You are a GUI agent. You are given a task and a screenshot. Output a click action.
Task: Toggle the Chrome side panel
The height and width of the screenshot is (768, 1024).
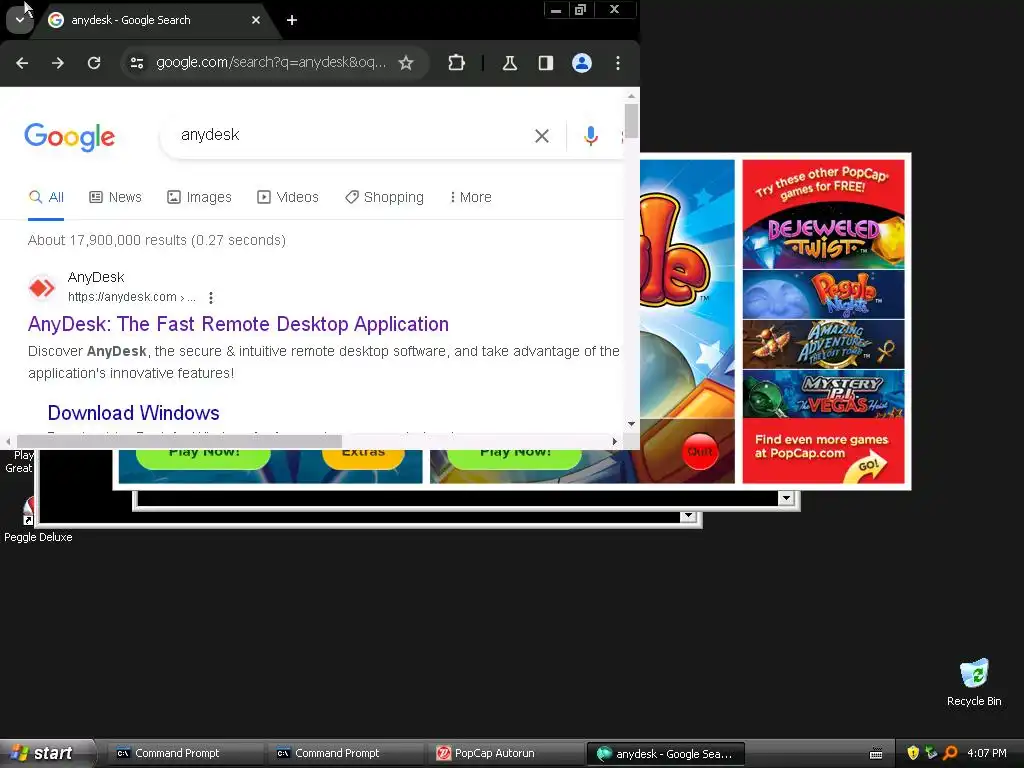pyautogui.click(x=546, y=63)
